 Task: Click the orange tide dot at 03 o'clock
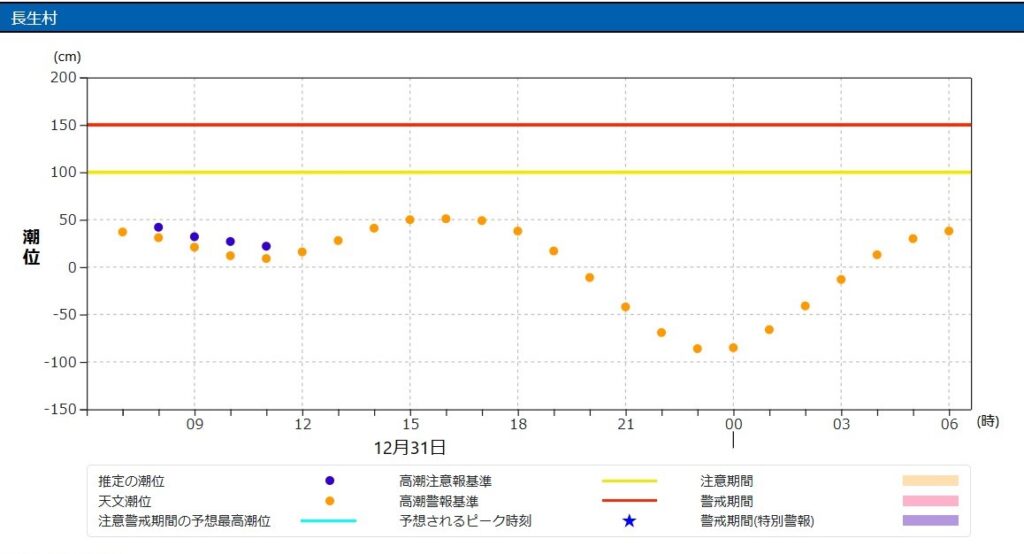pos(841,280)
